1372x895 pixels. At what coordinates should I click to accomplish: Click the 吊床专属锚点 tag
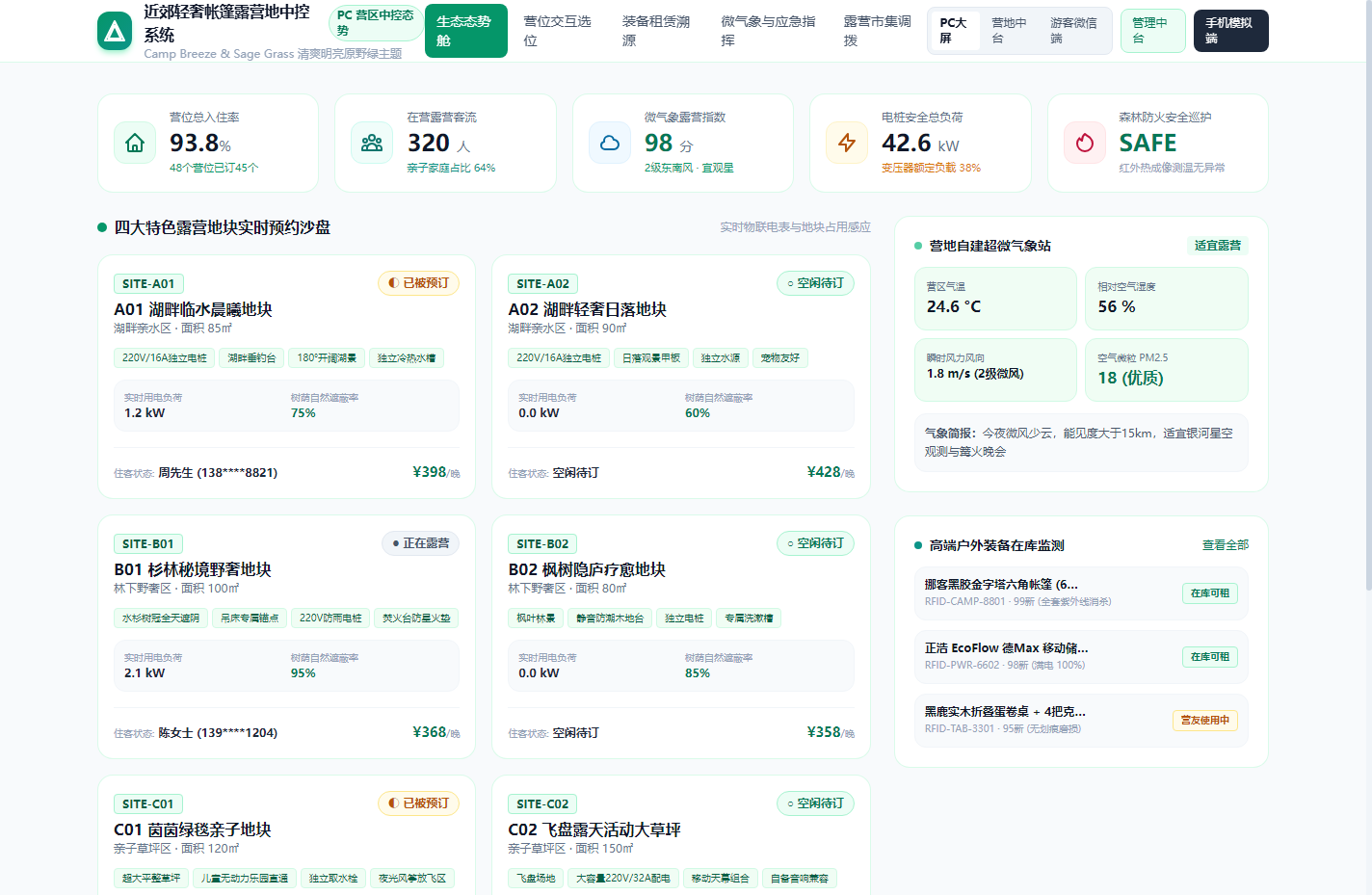click(250, 619)
